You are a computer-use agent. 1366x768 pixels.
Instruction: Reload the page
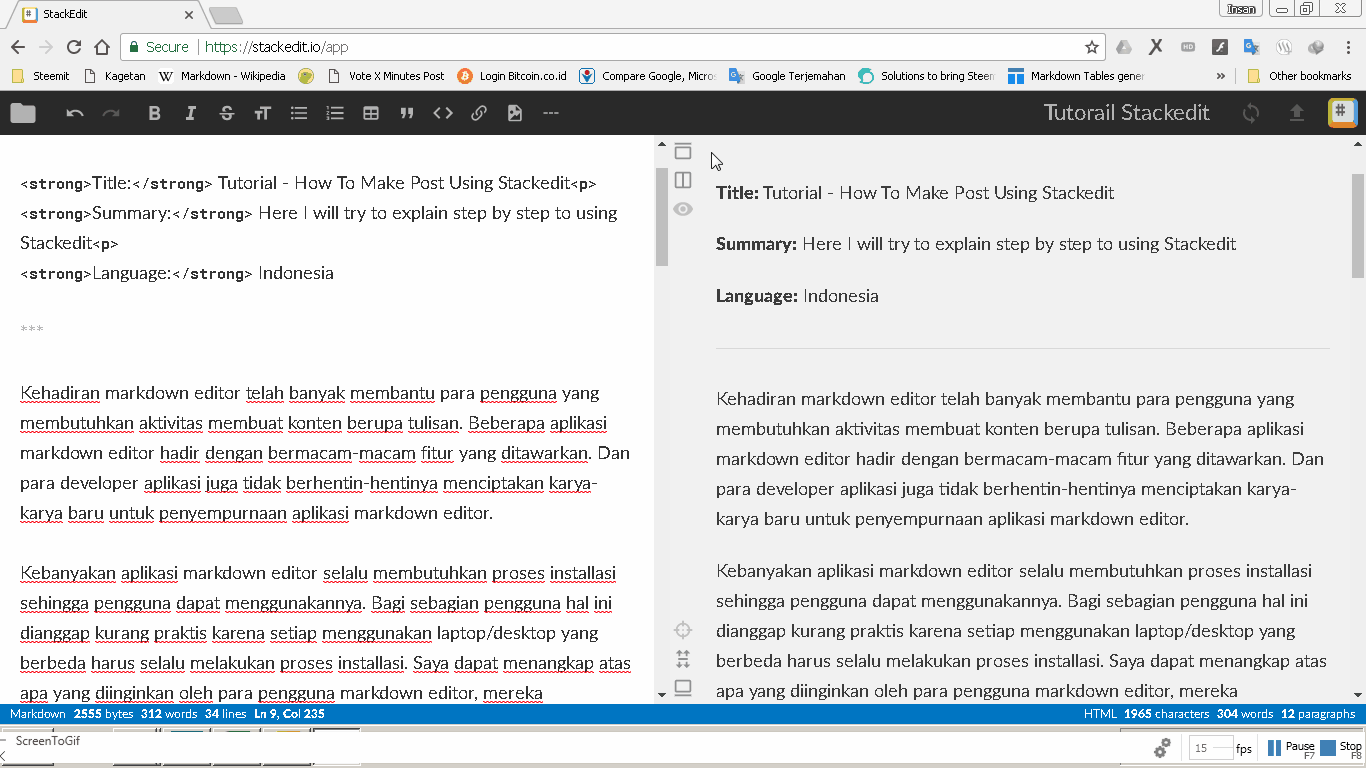pyautogui.click(x=74, y=47)
